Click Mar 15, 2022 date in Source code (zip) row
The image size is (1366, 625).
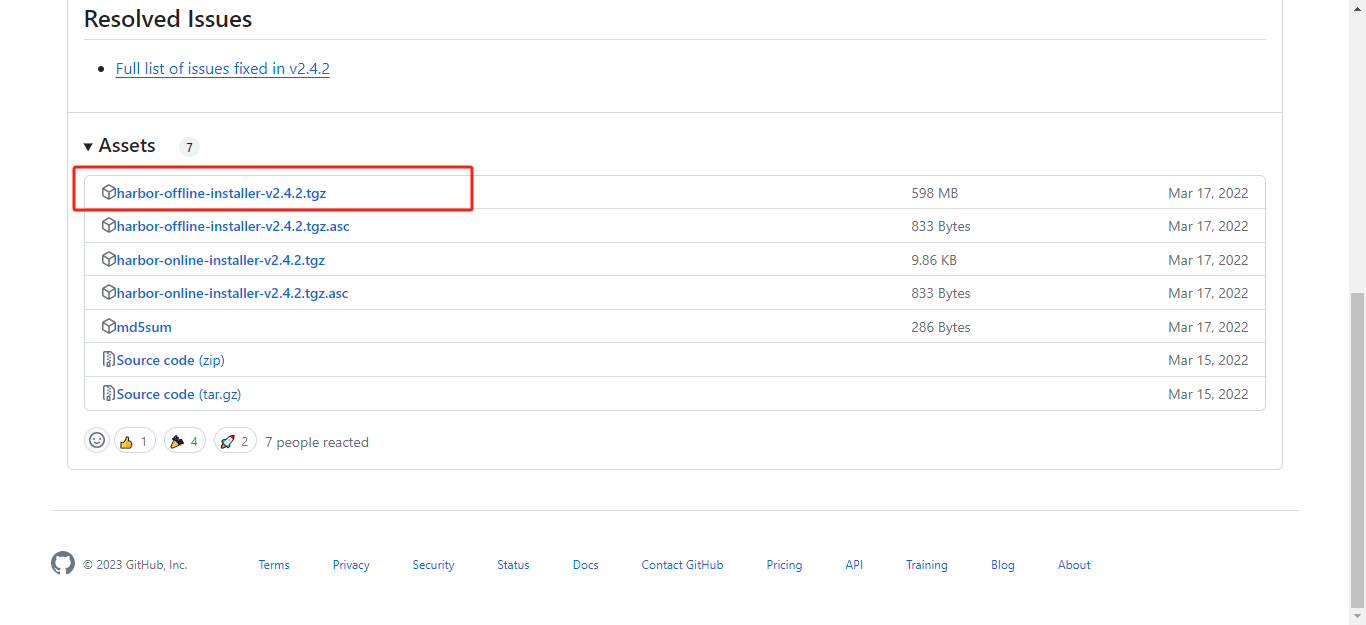[x=1208, y=360]
